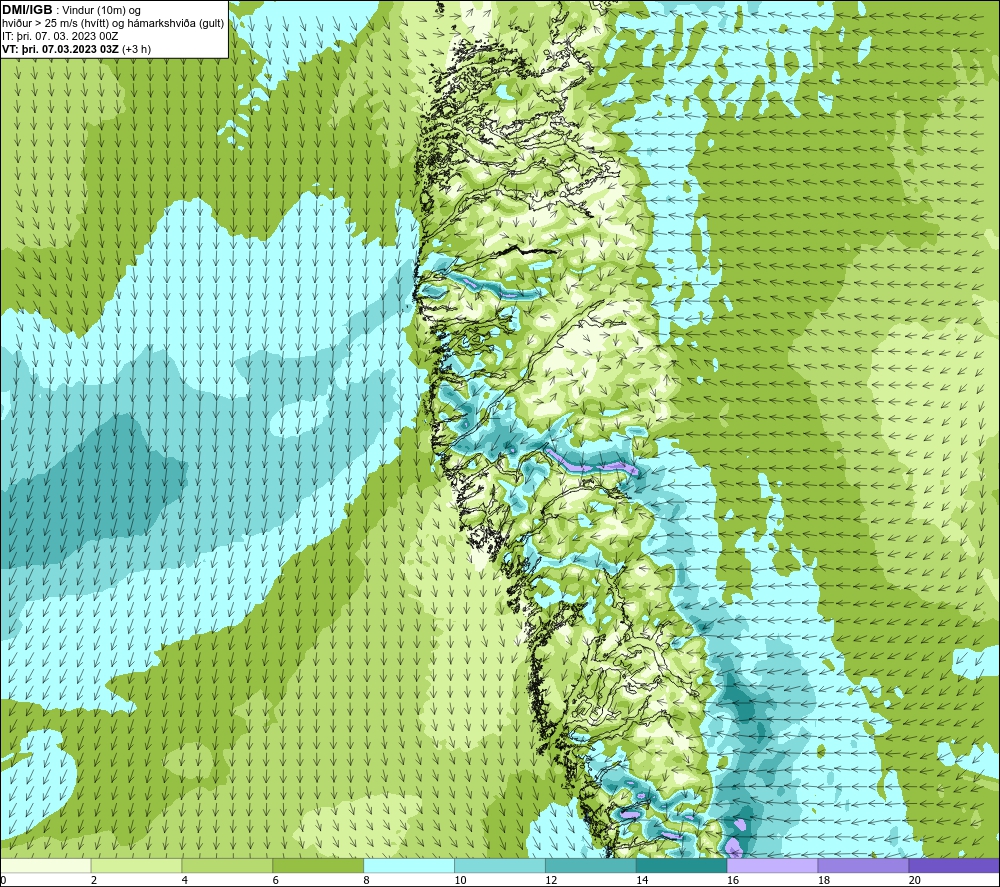Click the DMI/IGB title in the legend box
Viewport: 1000px width, 887px height.
click(x=27, y=10)
